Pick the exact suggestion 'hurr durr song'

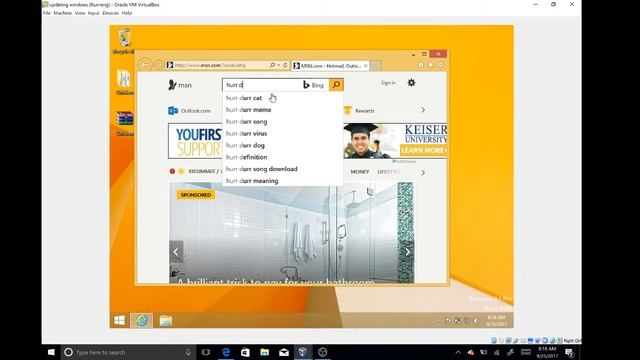point(282,122)
